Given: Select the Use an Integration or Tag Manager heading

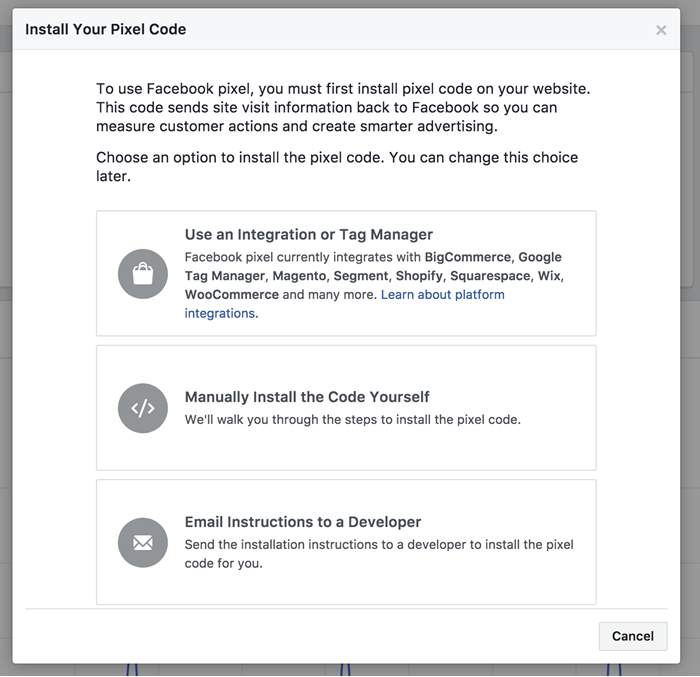Looking at the screenshot, I should click(x=308, y=235).
